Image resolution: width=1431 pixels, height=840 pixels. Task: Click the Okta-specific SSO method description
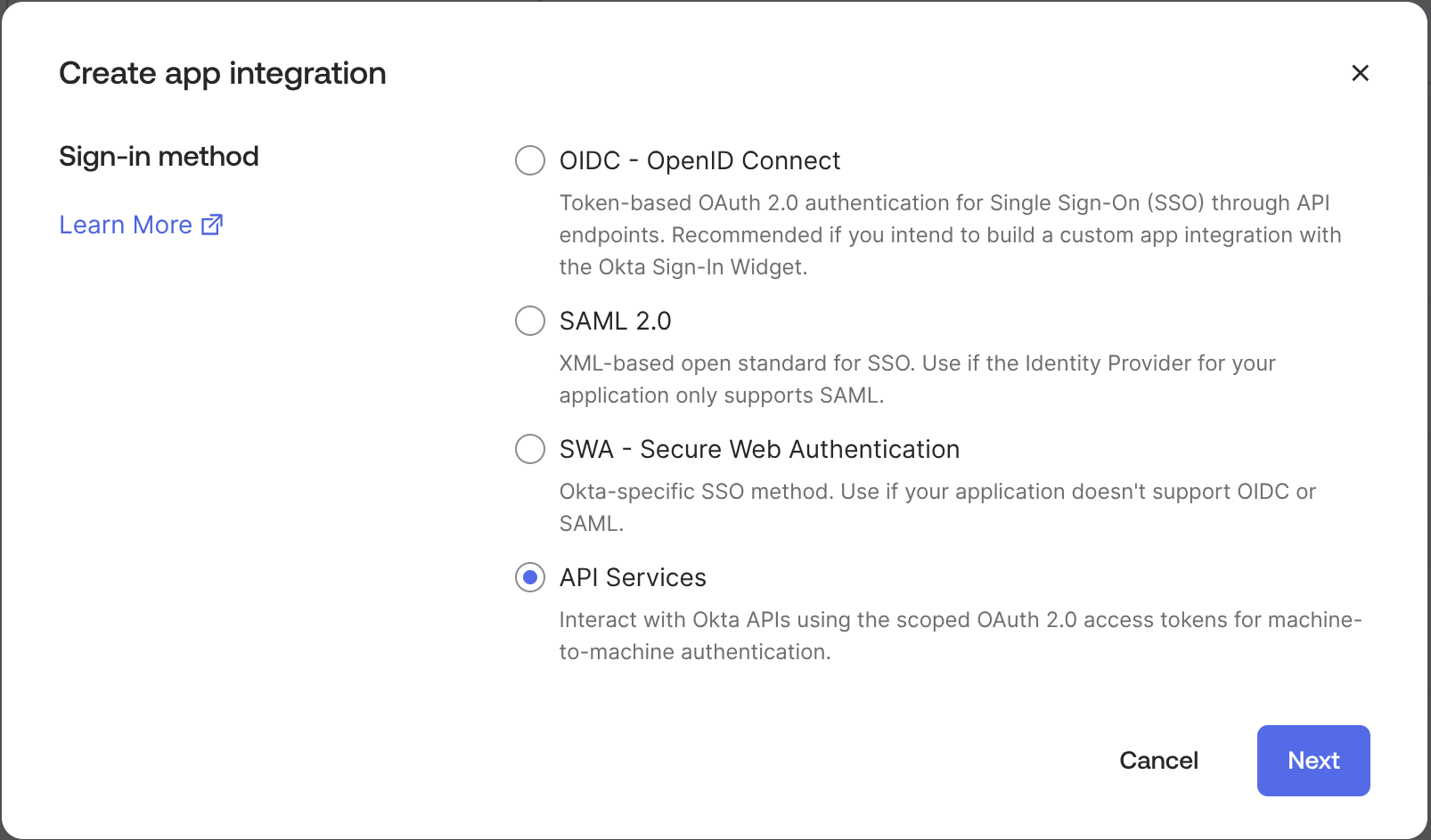point(937,508)
